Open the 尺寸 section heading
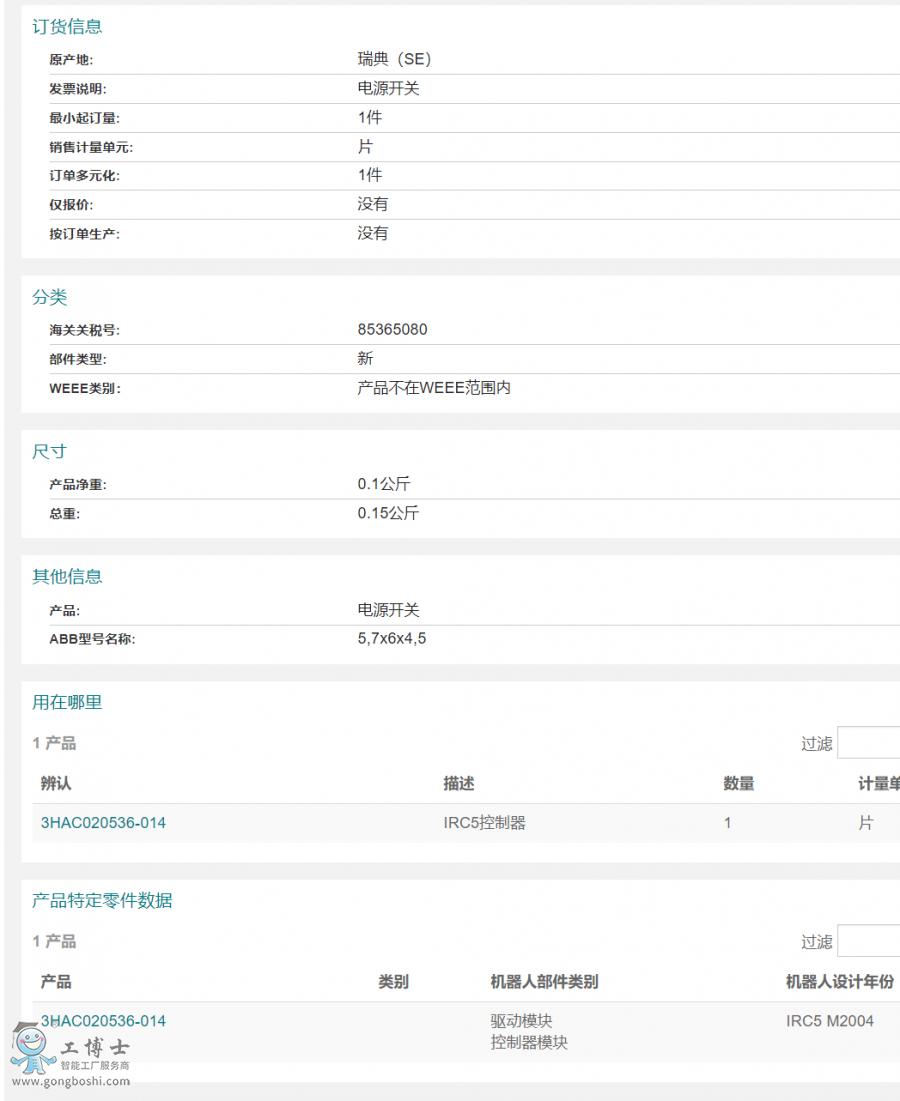Viewport: 900px width, 1101px height. point(50,450)
